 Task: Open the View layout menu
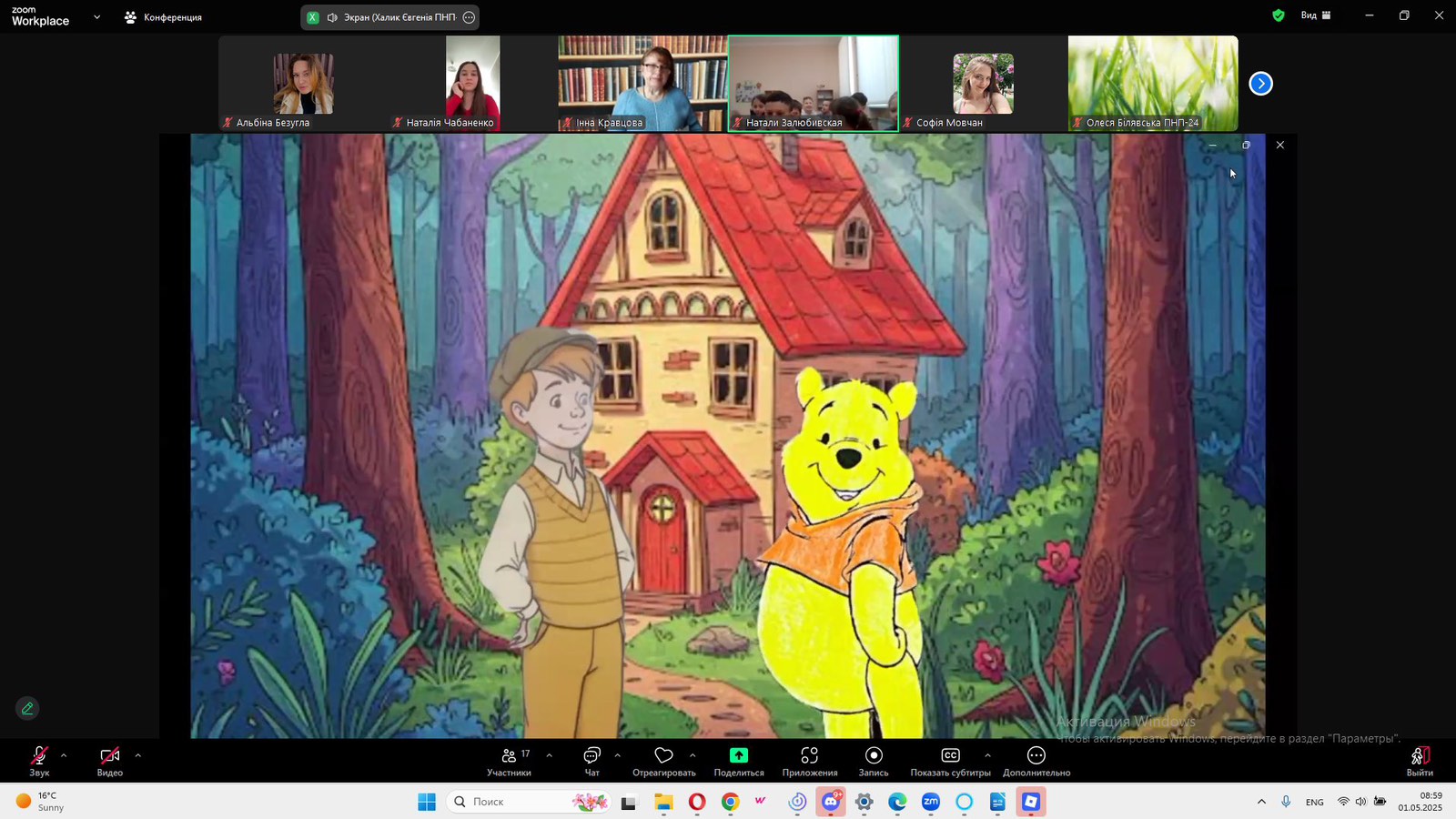(1315, 15)
